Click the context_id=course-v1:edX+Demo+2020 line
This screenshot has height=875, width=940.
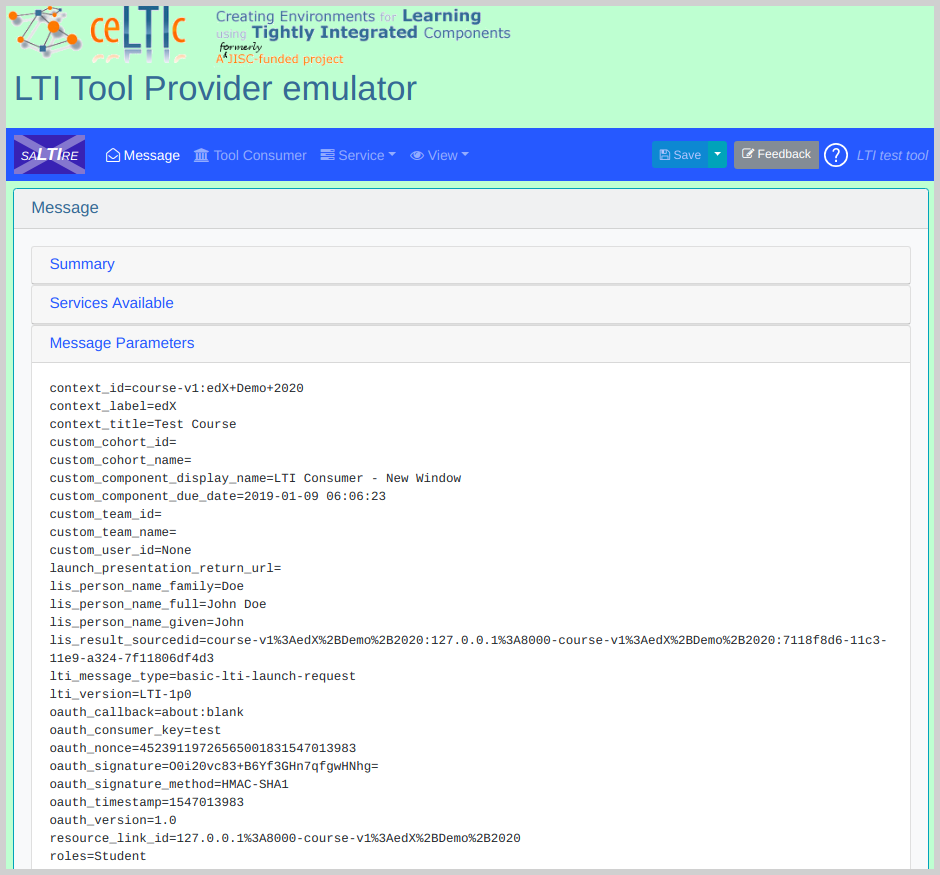176,388
